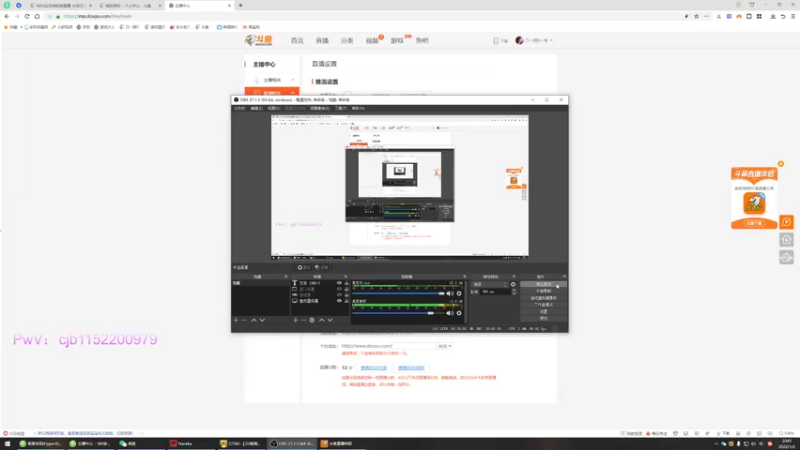
Task: Click the start recording button in OBS controls
Action: (x=543, y=291)
